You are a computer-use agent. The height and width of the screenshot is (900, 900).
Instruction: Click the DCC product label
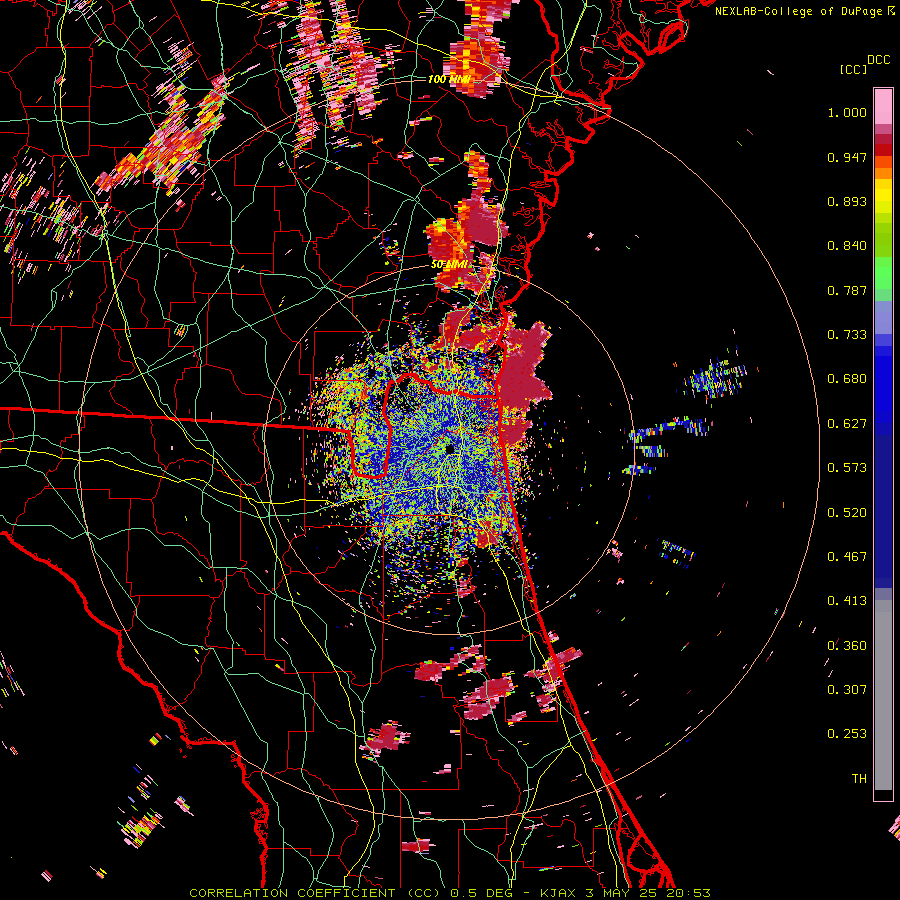click(x=878, y=60)
